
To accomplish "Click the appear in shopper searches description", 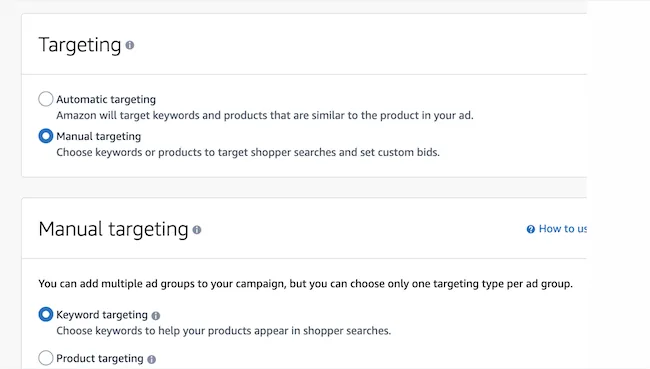I will tap(223, 331).
